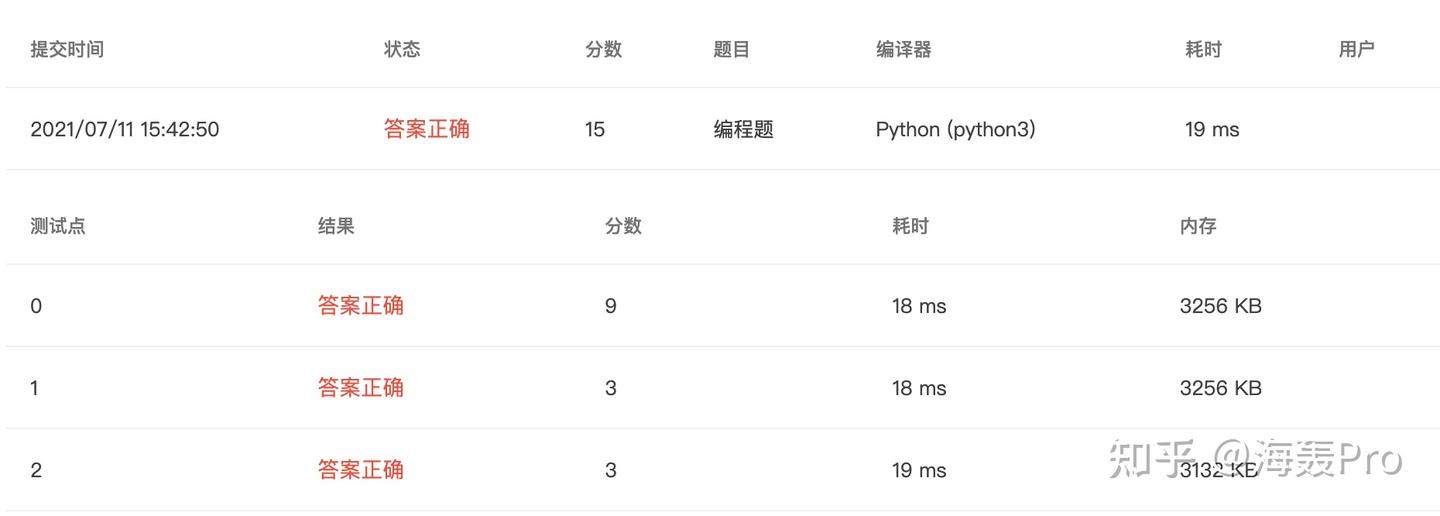
Task: Click the 内存 column header
Action: 1198,226
